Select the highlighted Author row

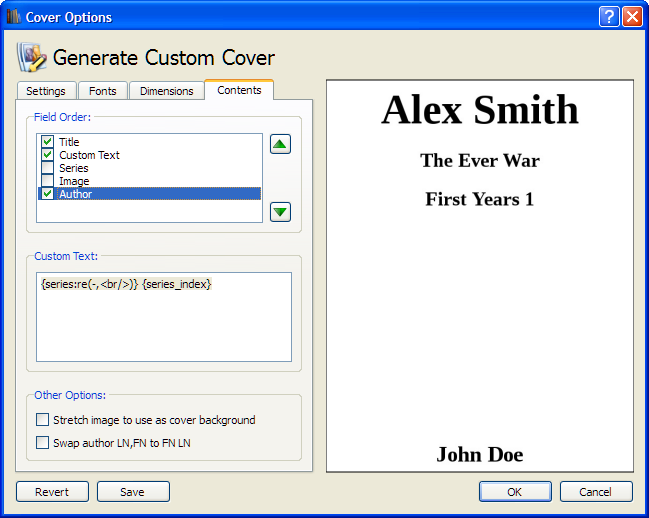pos(149,194)
